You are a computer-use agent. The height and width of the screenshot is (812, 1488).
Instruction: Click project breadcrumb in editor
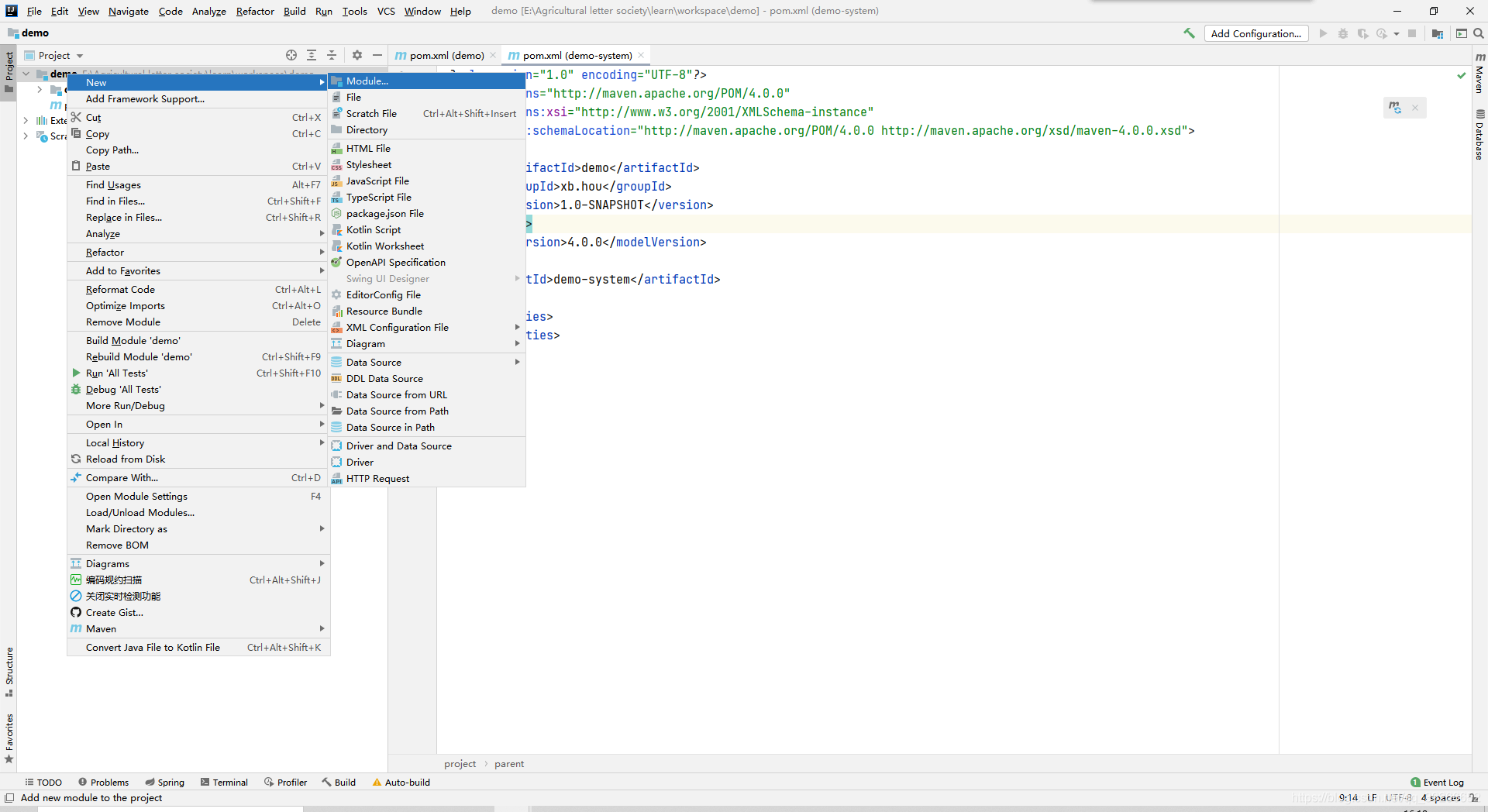tap(460, 763)
